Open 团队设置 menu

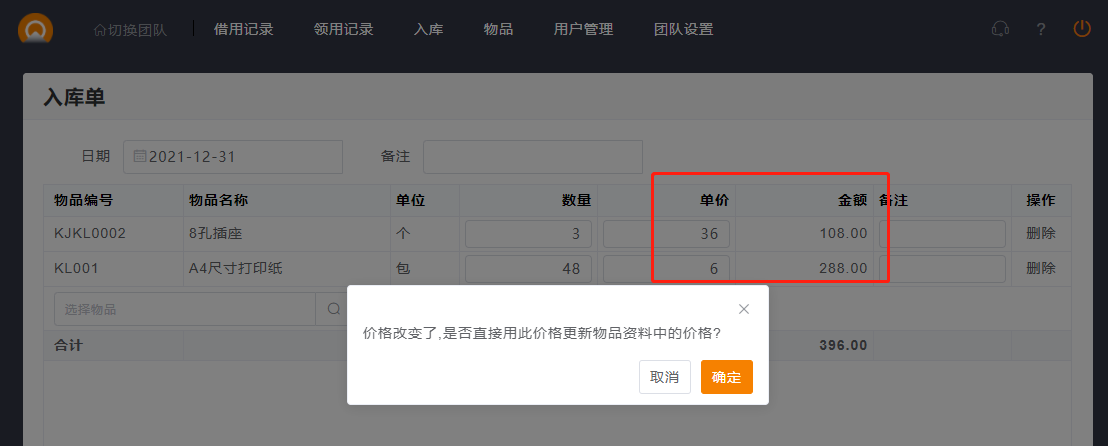tap(683, 29)
